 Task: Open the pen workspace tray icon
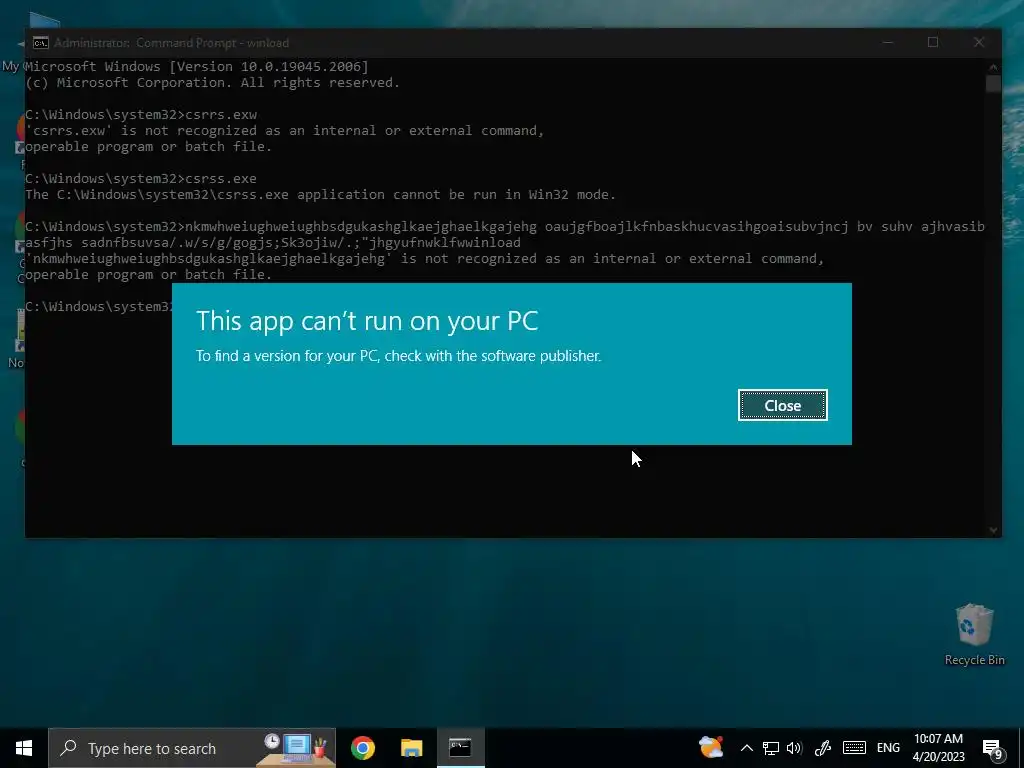[823, 748]
